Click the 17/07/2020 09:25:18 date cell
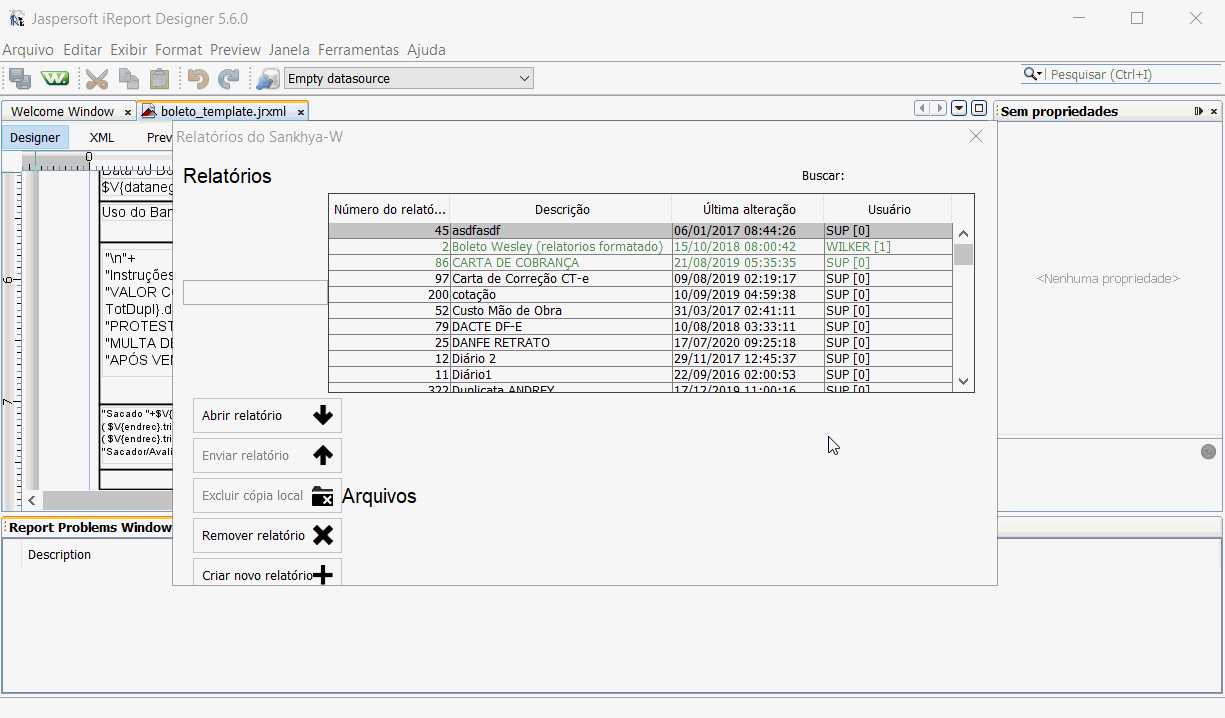The height and width of the screenshot is (718, 1225). coord(748,343)
